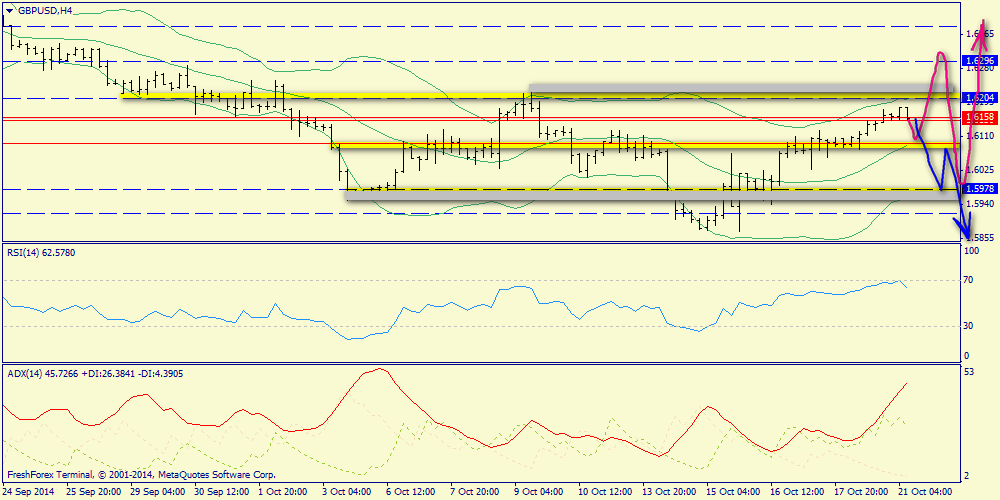Click the 1.6025 price axis label
The image size is (1000, 500).
click(981, 170)
